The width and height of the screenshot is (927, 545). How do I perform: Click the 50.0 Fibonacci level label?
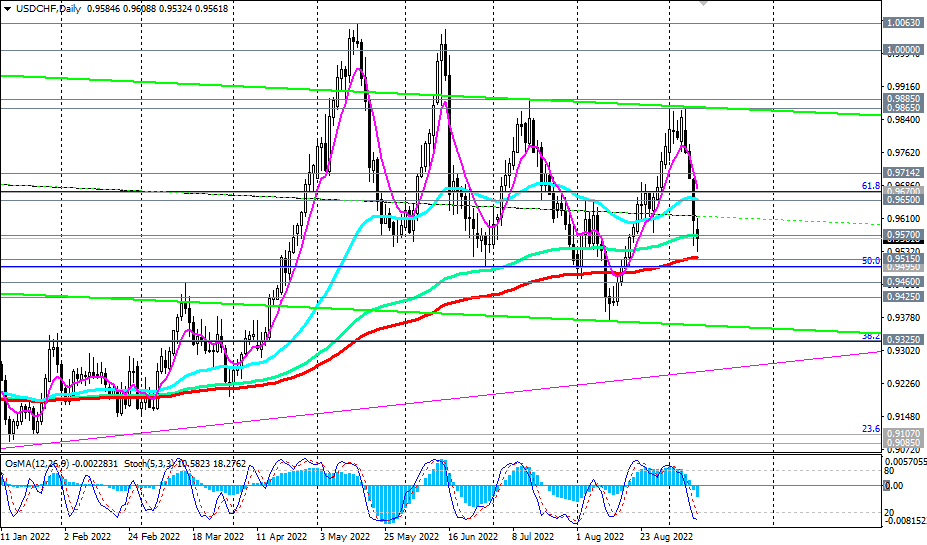coord(870,261)
